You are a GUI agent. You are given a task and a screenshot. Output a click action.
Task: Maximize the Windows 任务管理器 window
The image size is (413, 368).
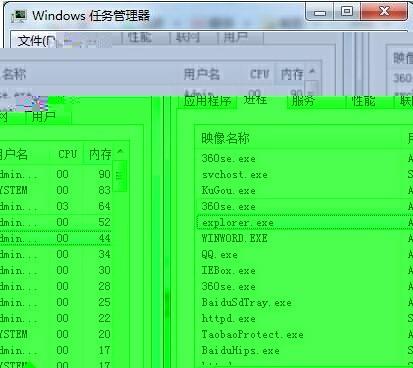(347, 12)
